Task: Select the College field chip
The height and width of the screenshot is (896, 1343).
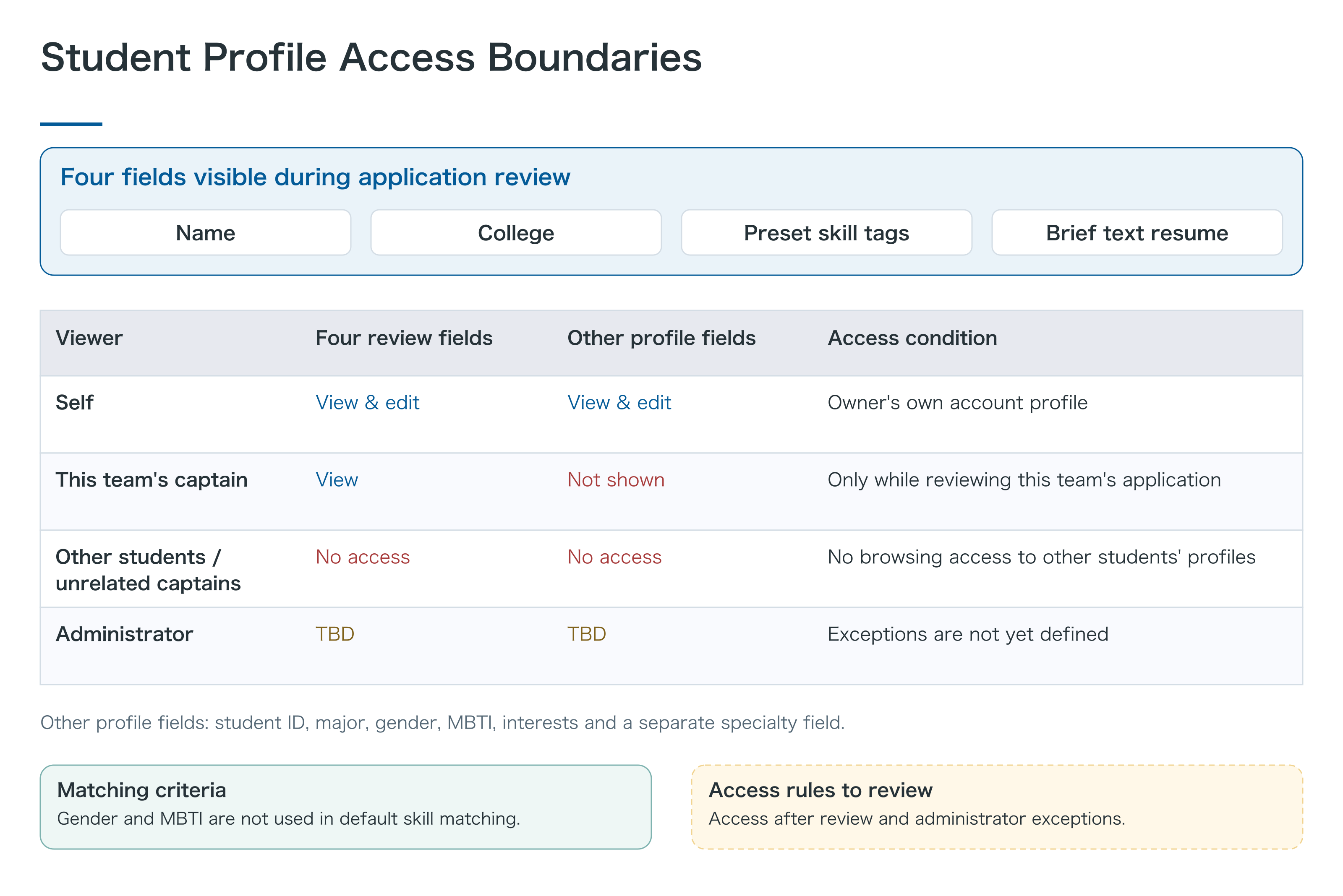Action: (516, 232)
